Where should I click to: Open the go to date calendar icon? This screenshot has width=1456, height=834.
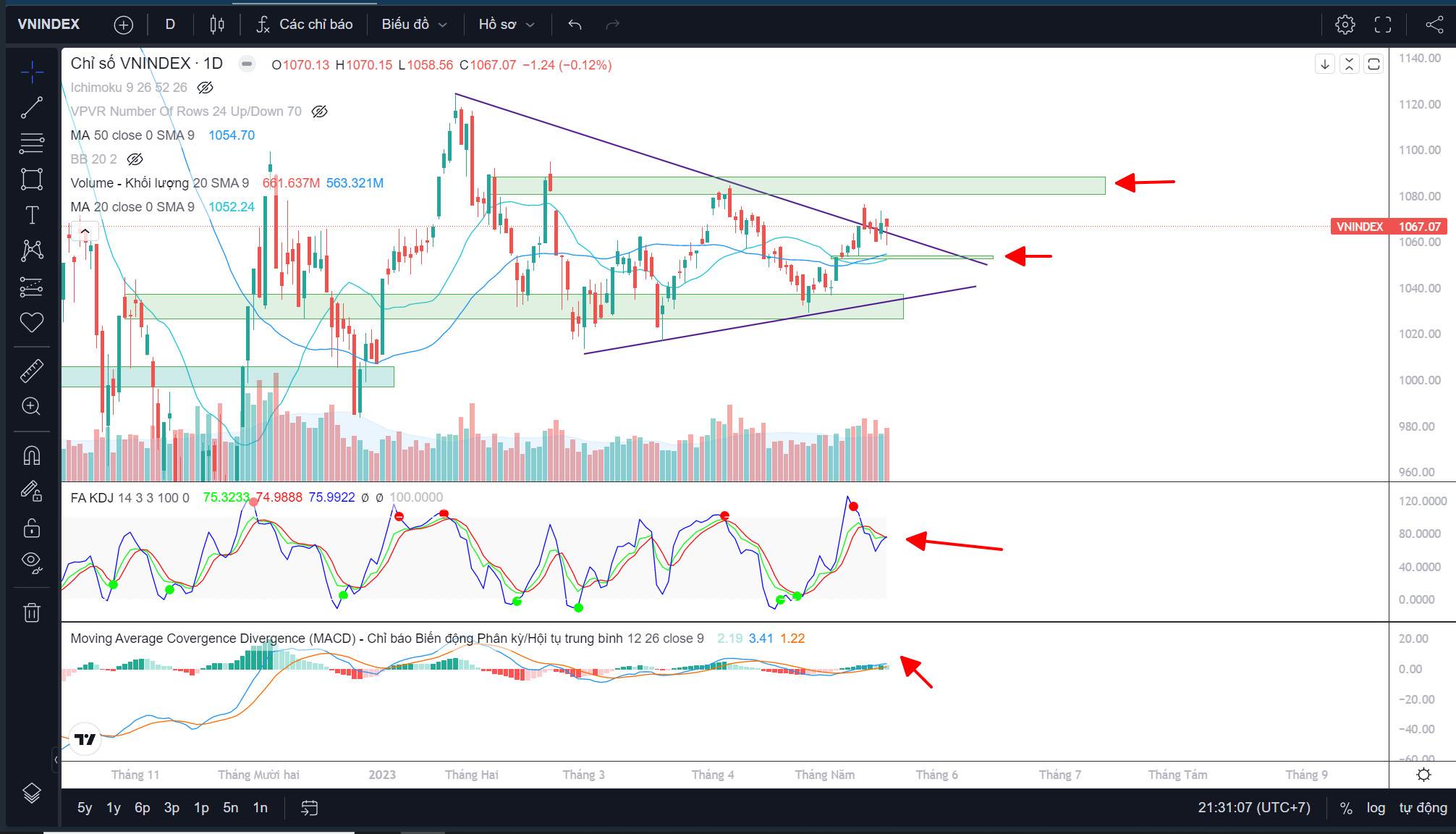click(310, 808)
